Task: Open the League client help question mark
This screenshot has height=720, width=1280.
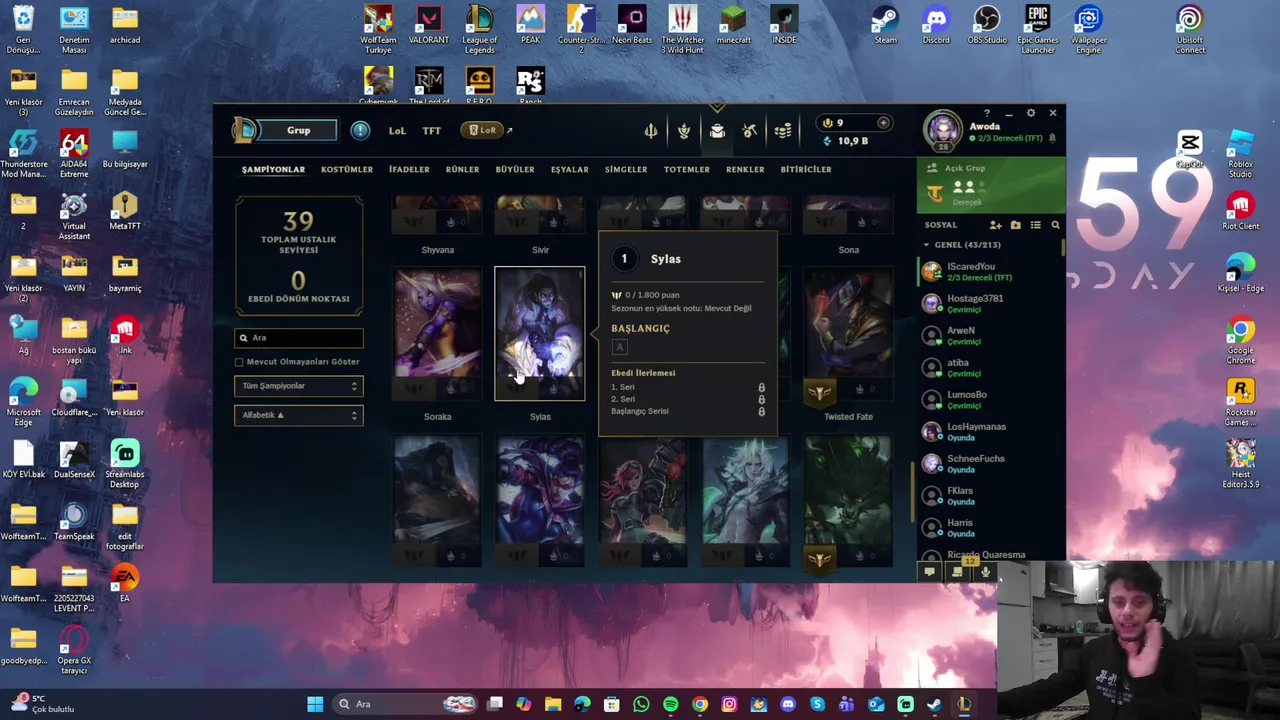Action: tap(987, 113)
